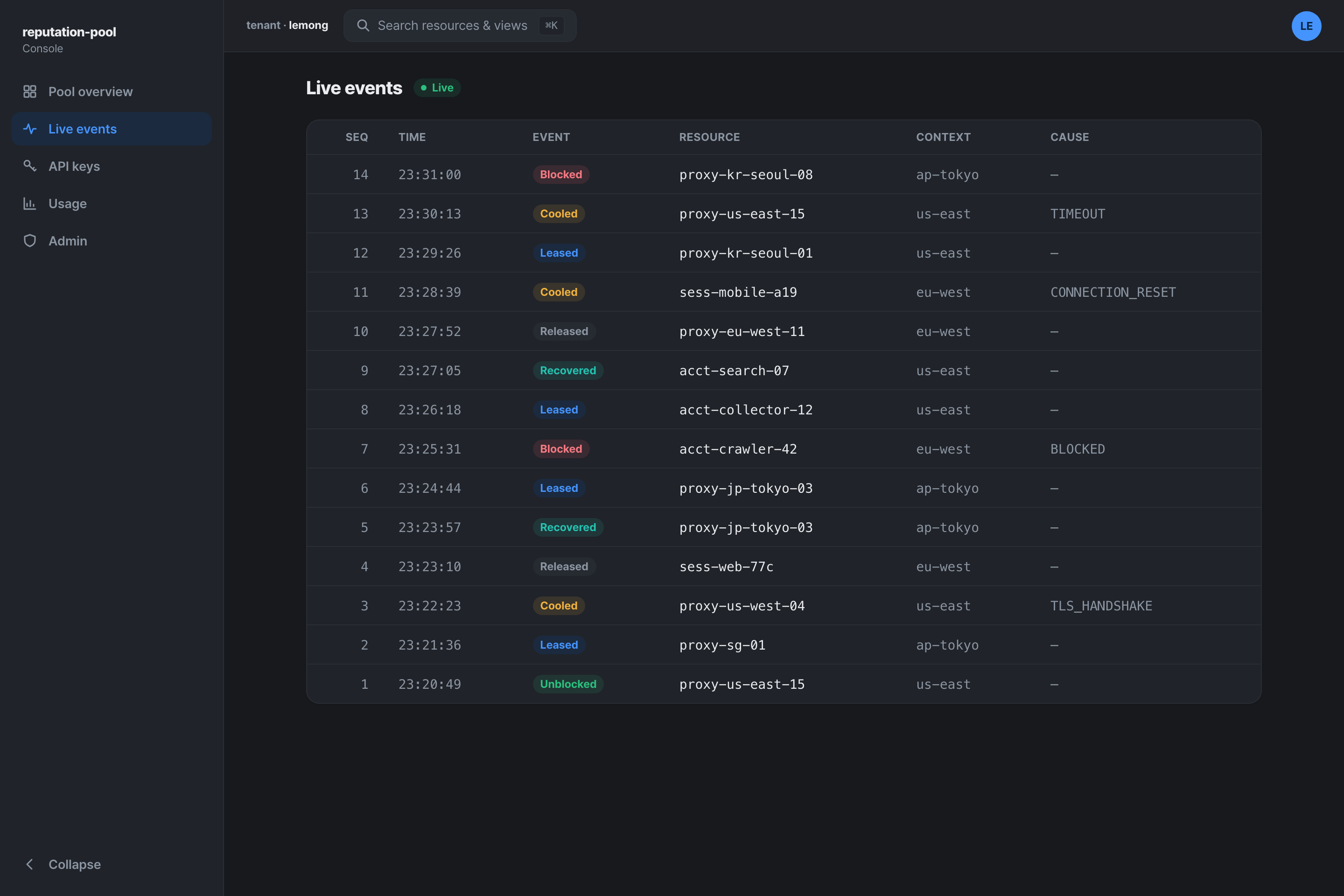This screenshot has width=1344, height=896.
Task: Click timestamp 23:20:49
Action: tap(430, 684)
